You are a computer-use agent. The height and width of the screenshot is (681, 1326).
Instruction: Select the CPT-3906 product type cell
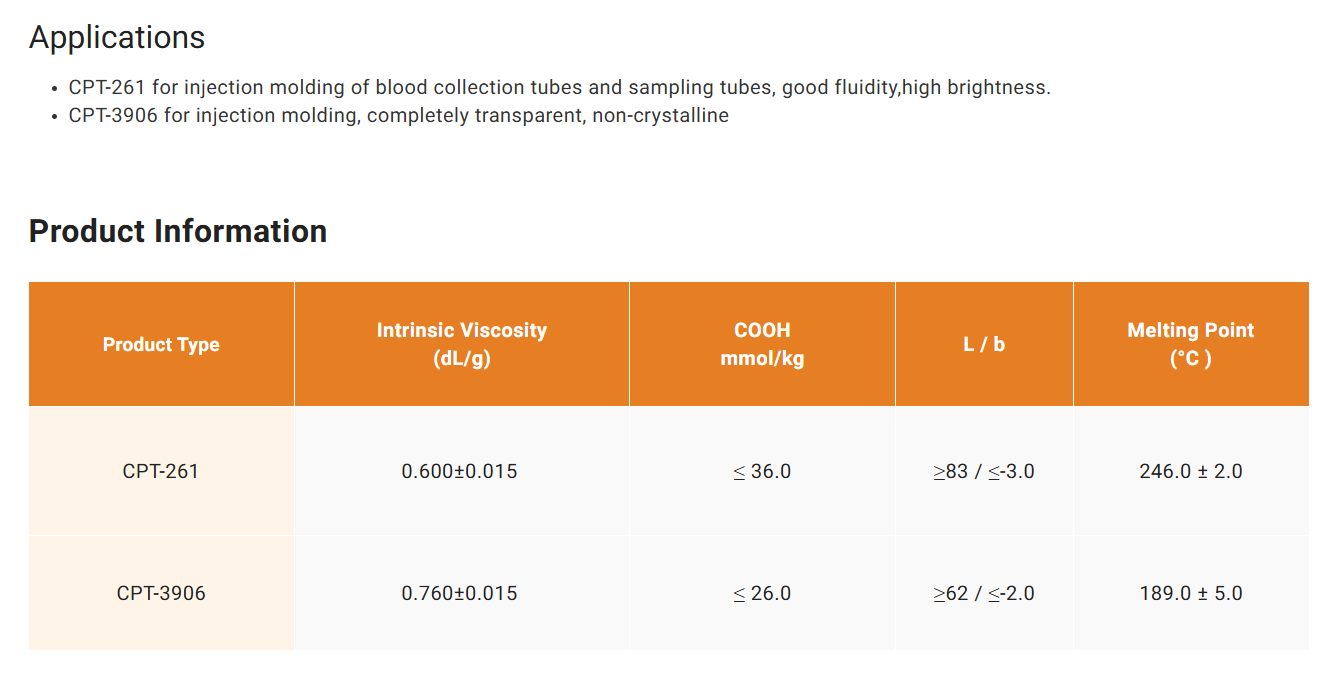(x=161, y=593)
